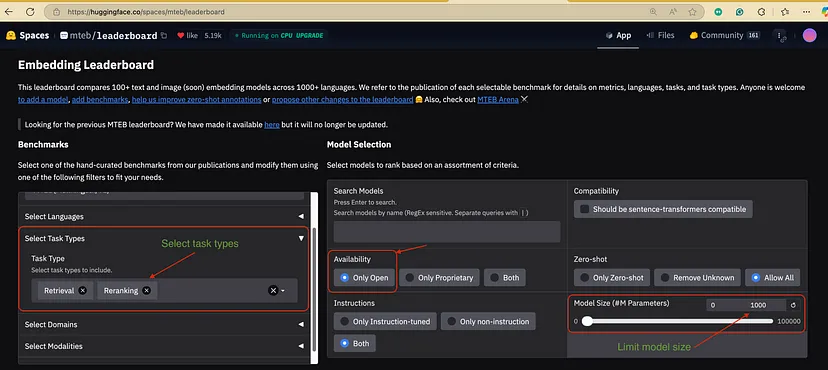The height and width of the screenshot is (370, 828).
Task: Click the mteb owner name link
Action: 80,36
